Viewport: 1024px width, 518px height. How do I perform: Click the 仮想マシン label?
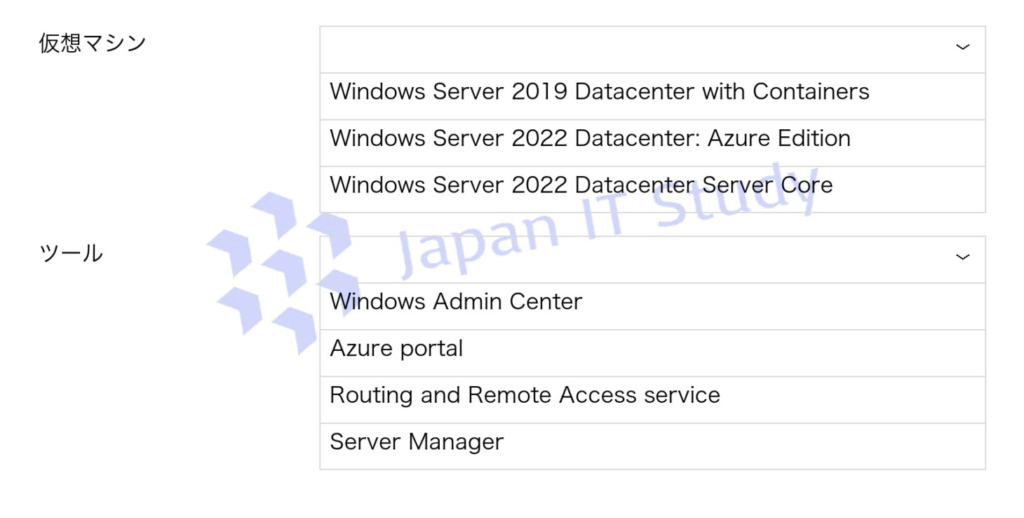(x=92, y=43)
